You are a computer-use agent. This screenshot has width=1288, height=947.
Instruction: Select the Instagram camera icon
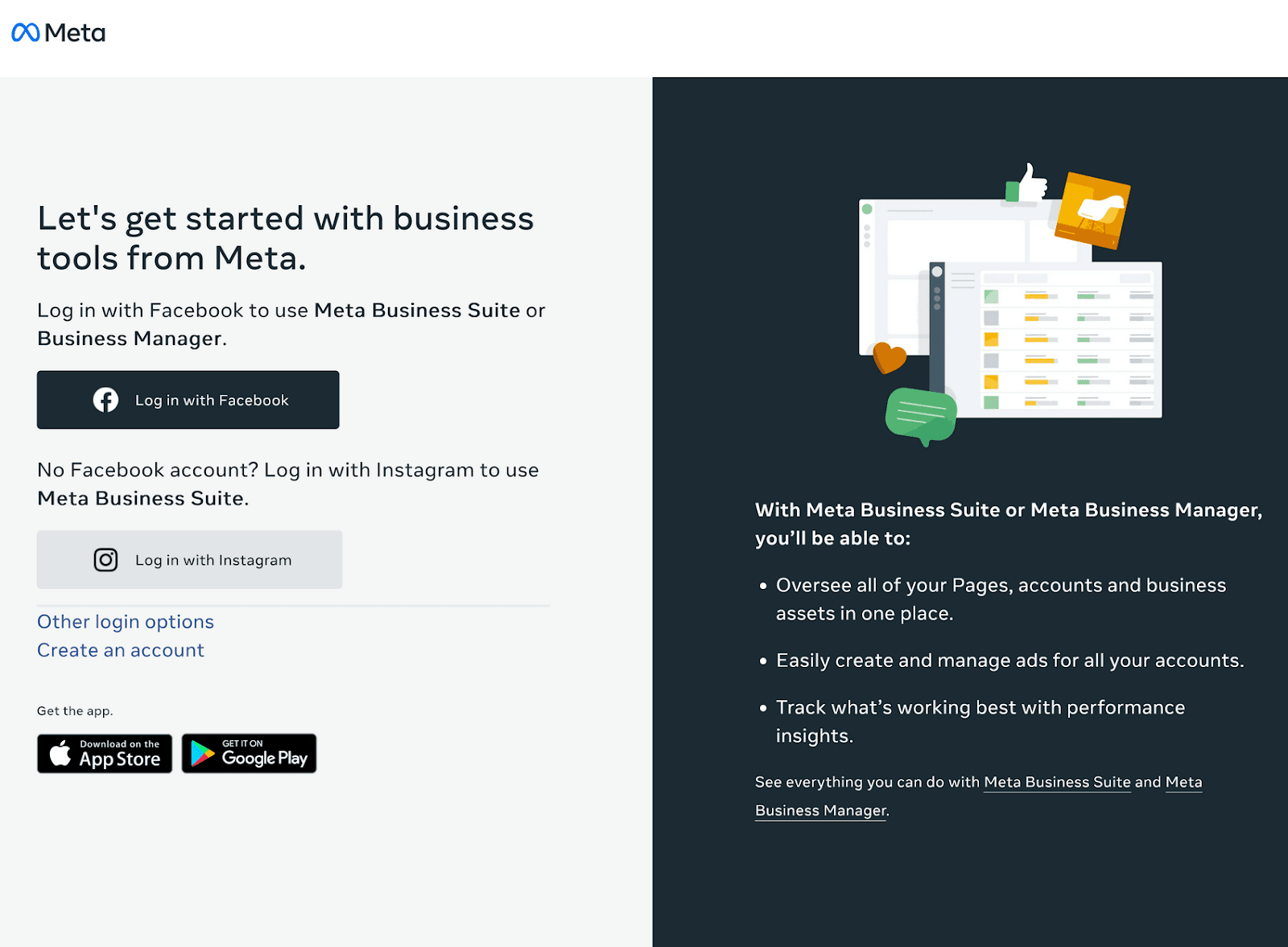(105, 559)
